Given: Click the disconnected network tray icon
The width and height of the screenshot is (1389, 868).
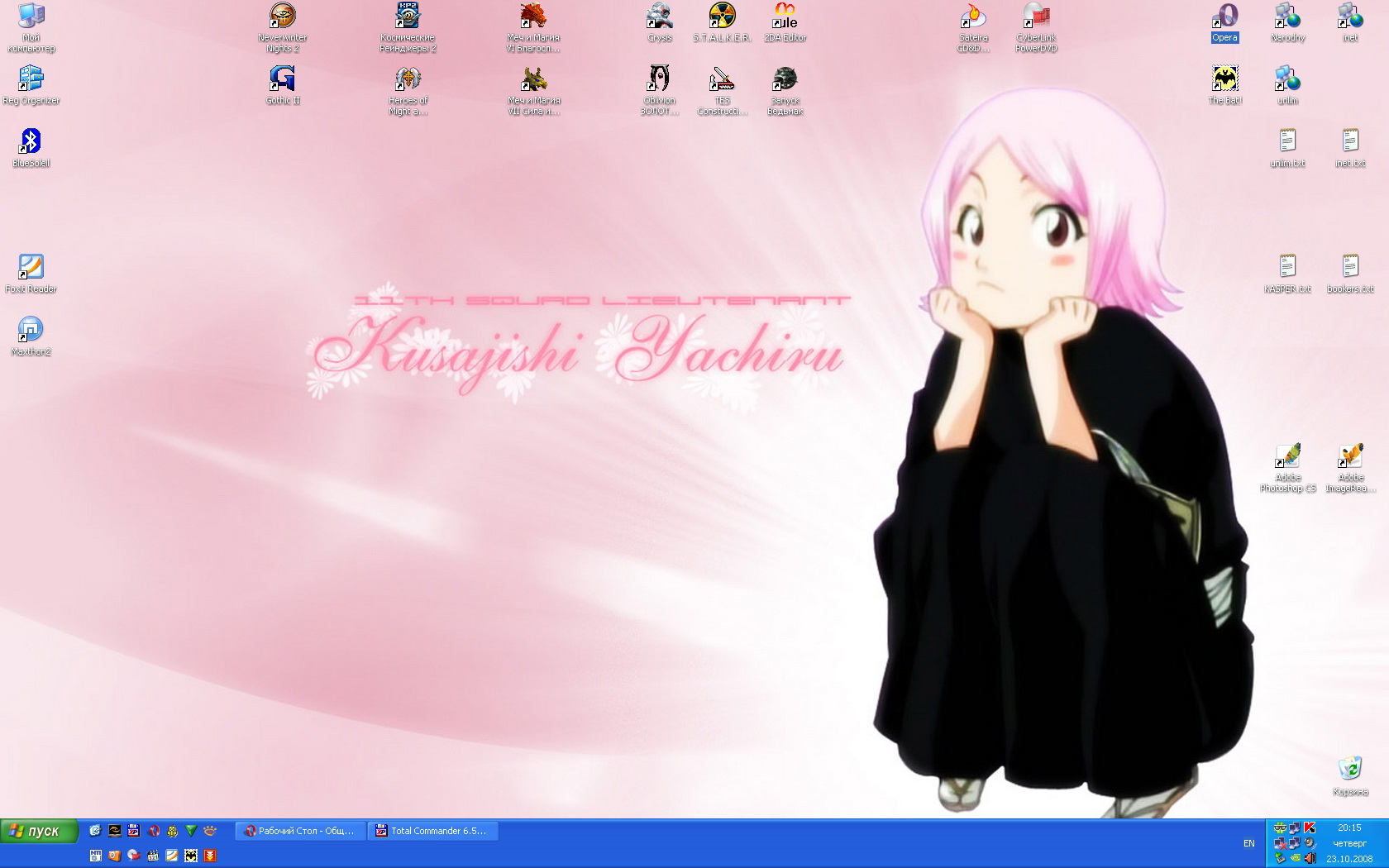Looking at the screenshot, I should click(1280, 843).
